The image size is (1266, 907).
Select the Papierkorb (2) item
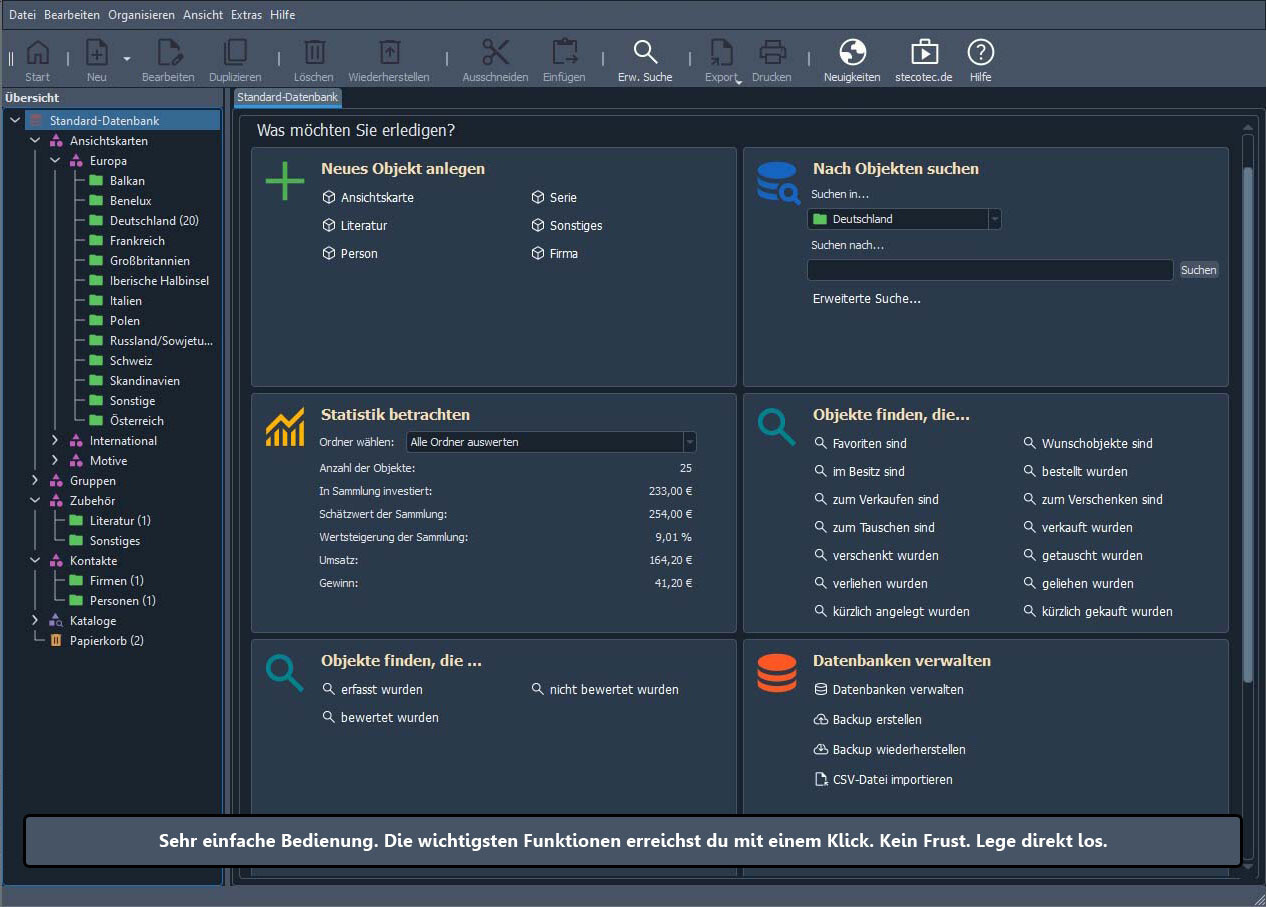coord(97,641)
